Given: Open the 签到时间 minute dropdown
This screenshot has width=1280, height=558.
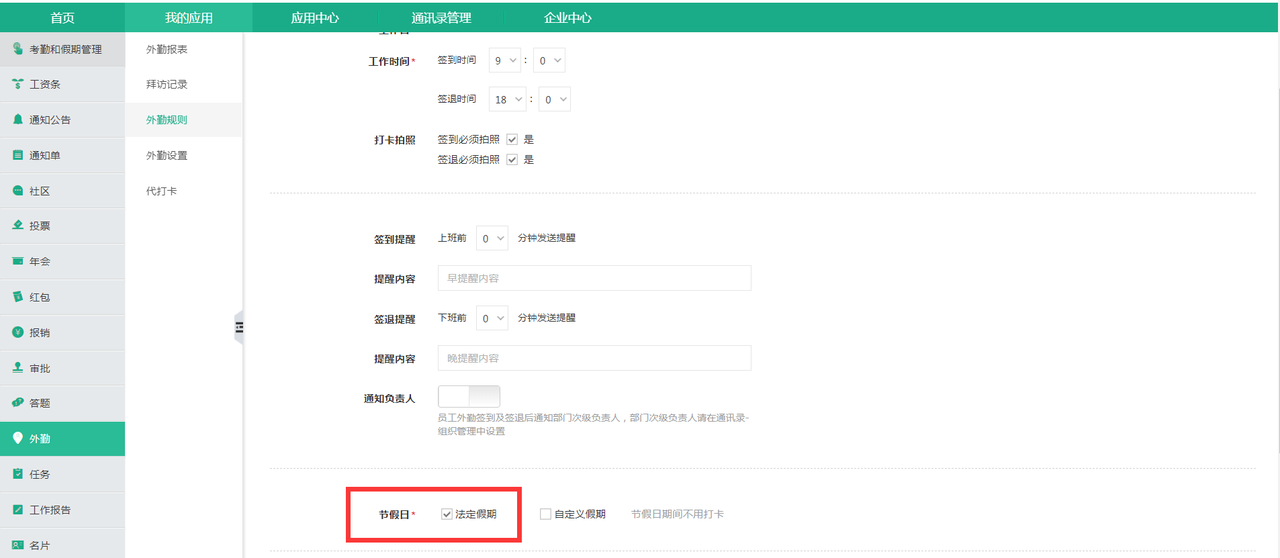Looking at the screenshot, I should [550, 61].
